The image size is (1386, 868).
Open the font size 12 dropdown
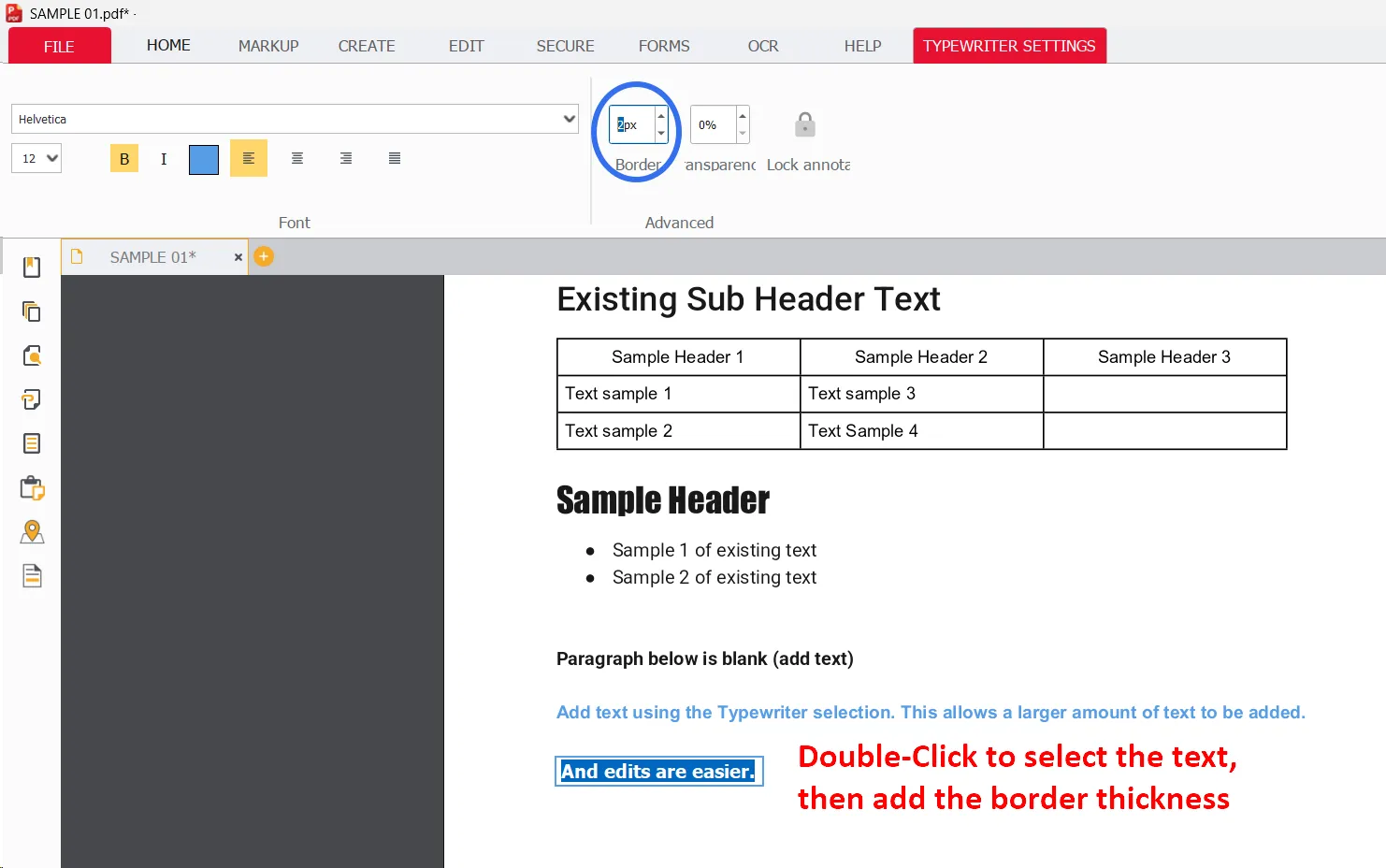click(x=36, y=158)
